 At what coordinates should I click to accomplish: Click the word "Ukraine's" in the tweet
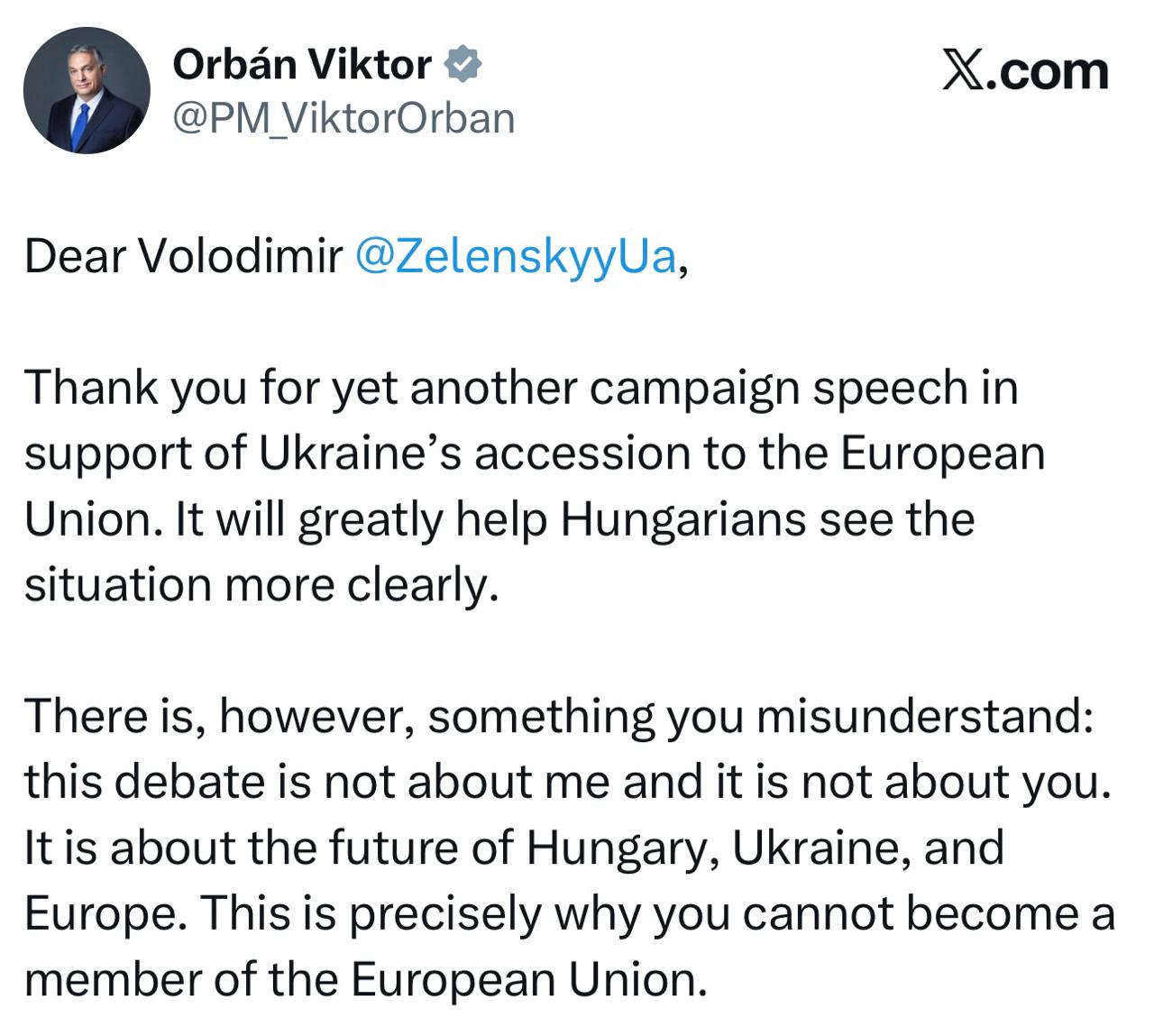click(x=360, y=454)
